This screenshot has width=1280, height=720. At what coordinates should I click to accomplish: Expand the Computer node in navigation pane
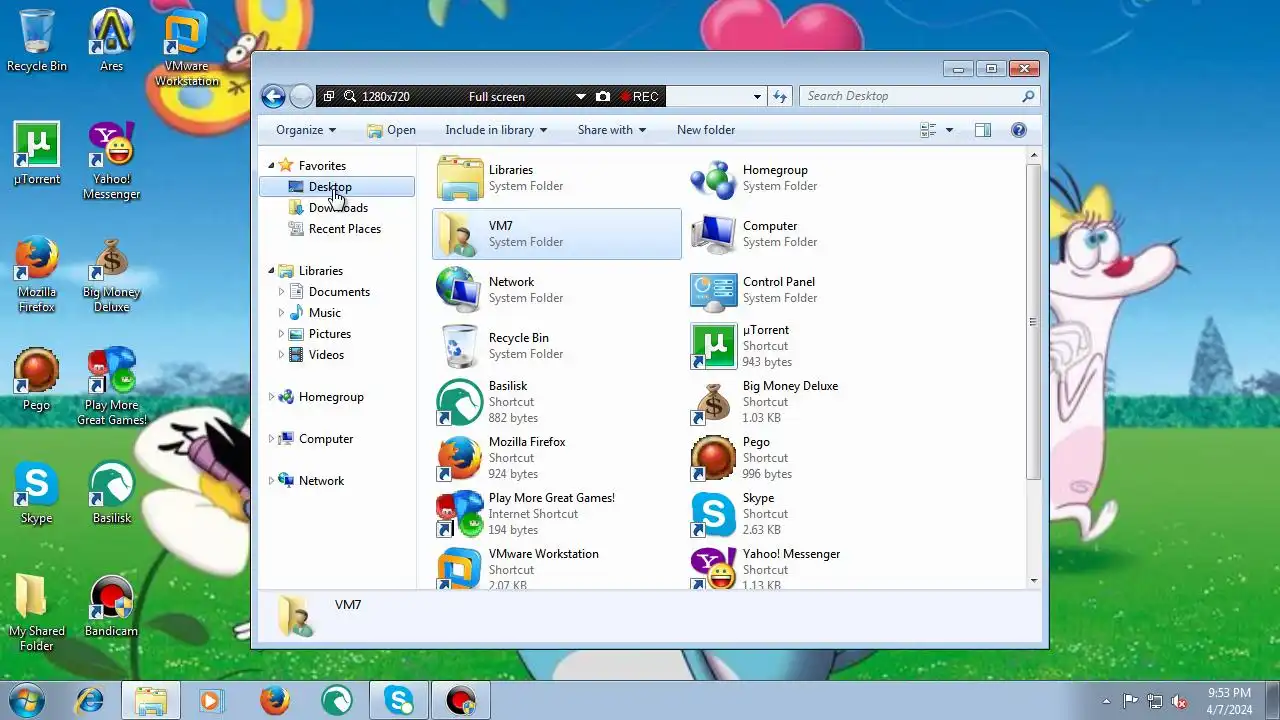[x=271, y=439]
